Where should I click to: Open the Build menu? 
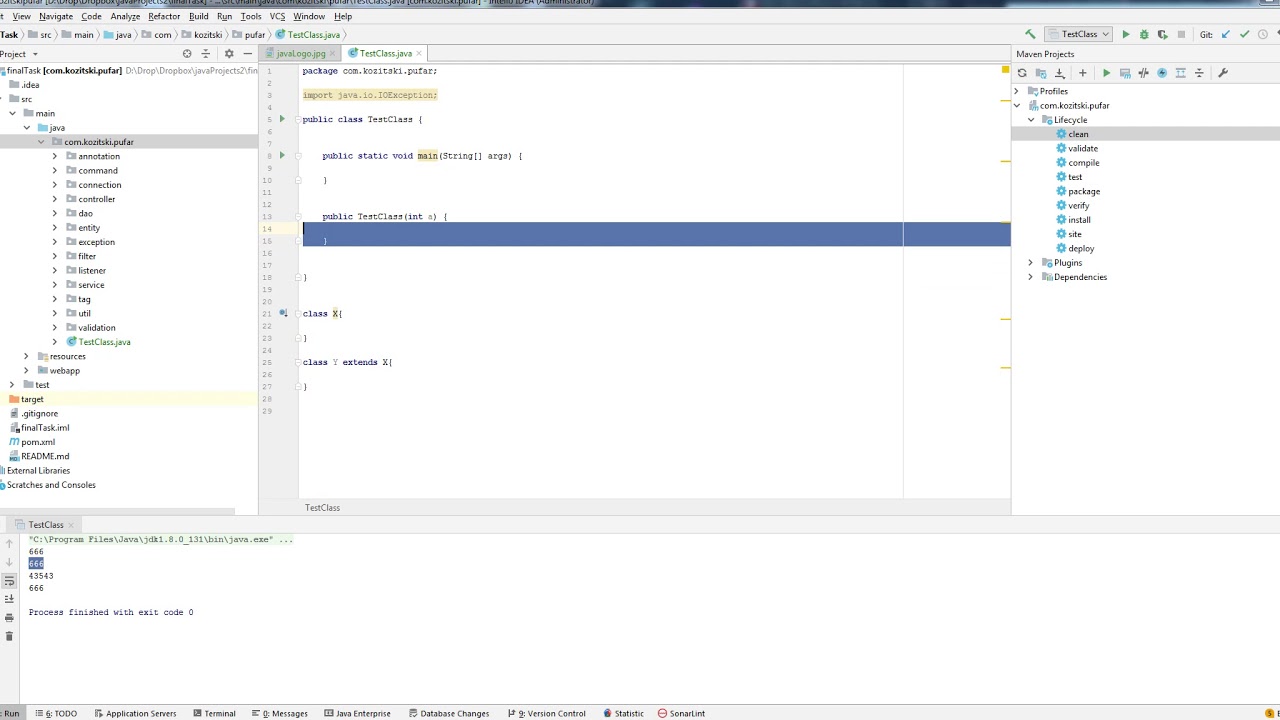199,16
